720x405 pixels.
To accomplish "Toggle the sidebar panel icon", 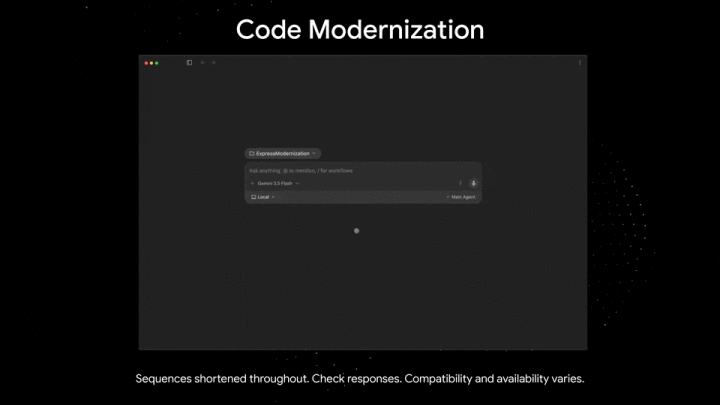I will click(189, 62).
